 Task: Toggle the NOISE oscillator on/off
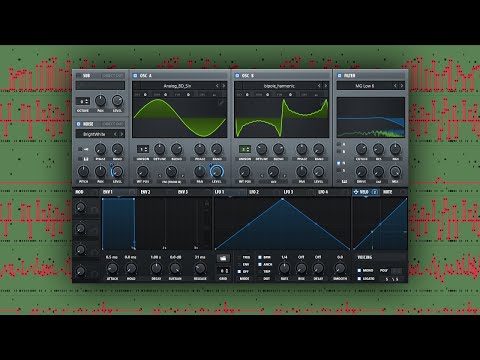pos(79,124)
